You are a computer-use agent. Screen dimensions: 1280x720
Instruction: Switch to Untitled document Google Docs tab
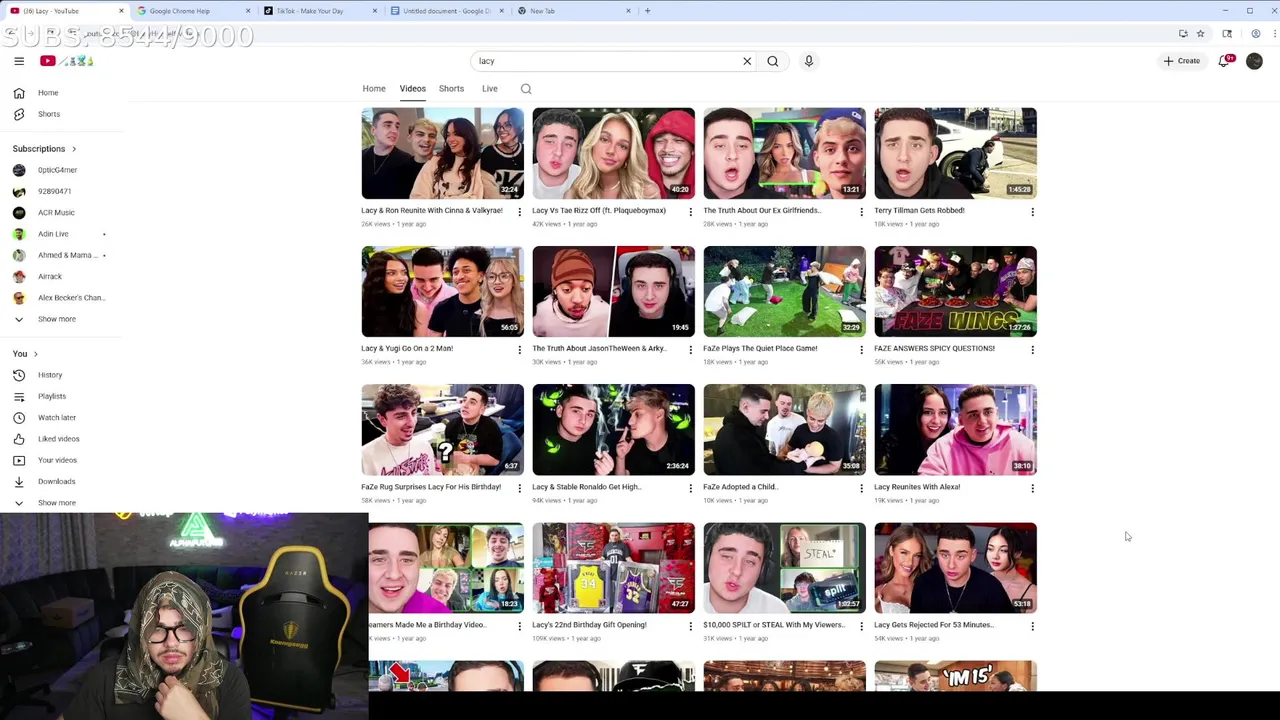click(446, 11)
